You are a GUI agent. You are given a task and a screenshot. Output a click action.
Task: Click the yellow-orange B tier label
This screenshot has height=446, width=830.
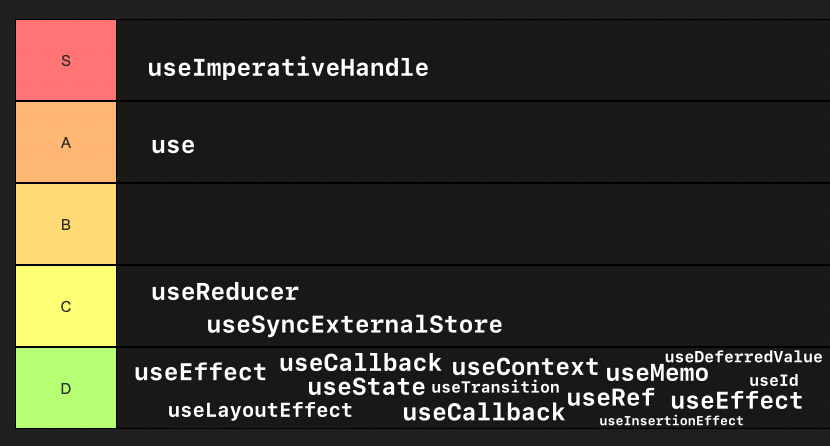[66, 224]
